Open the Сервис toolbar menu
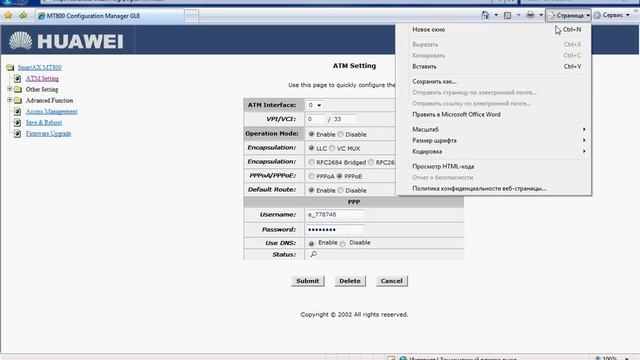Screen dimensions: 640x360 (612, 15)
